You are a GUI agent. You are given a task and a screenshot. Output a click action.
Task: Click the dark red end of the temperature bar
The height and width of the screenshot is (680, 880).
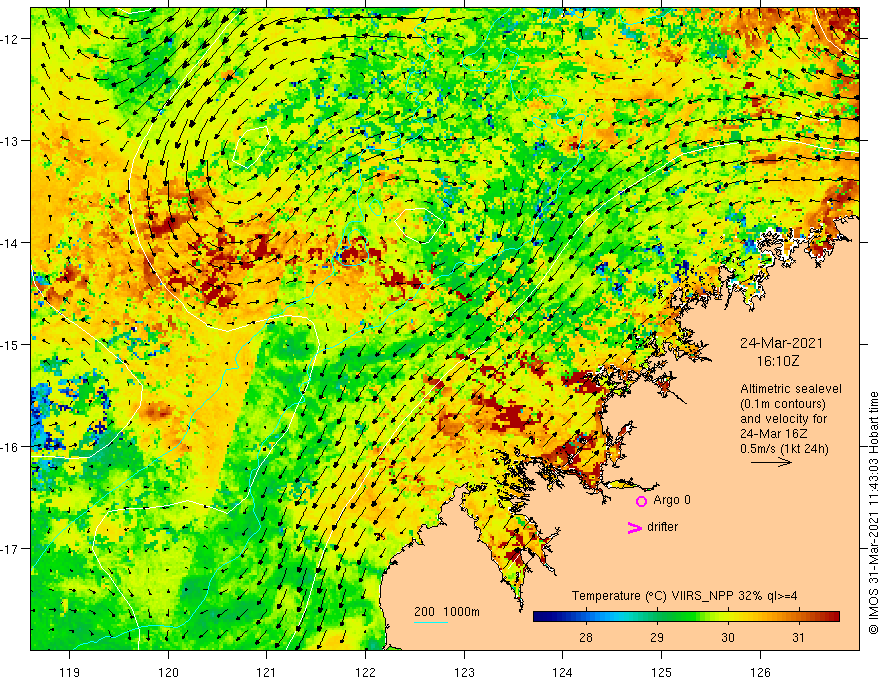coord(832,617)
